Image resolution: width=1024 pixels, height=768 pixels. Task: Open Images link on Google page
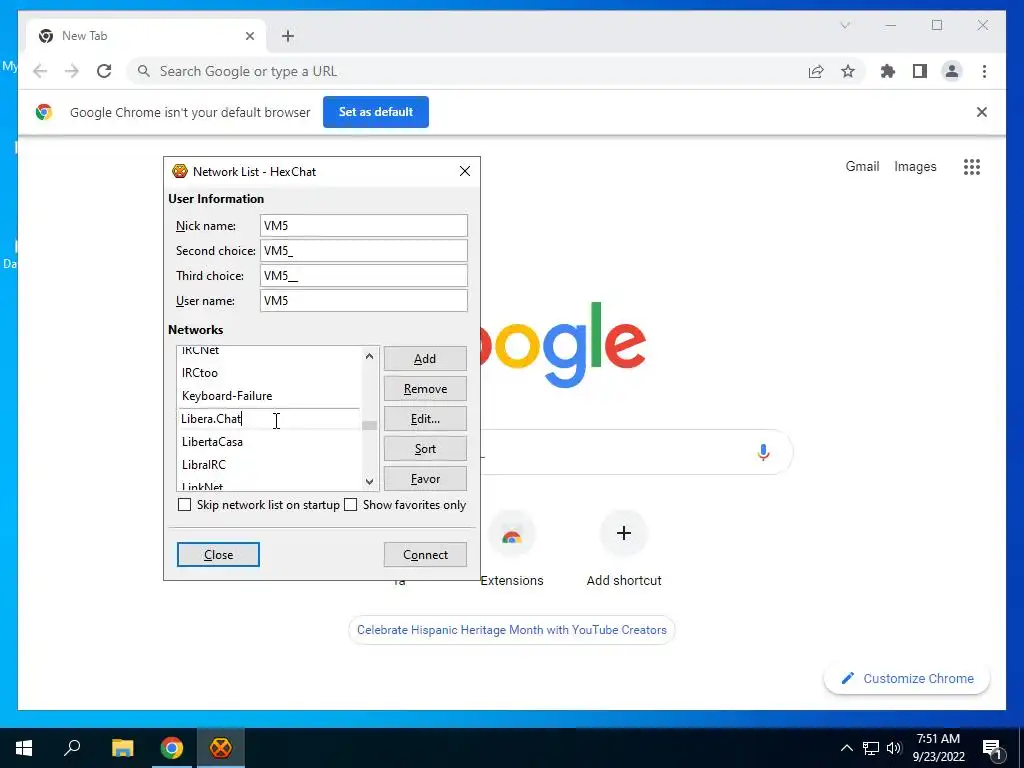point(915,167)
